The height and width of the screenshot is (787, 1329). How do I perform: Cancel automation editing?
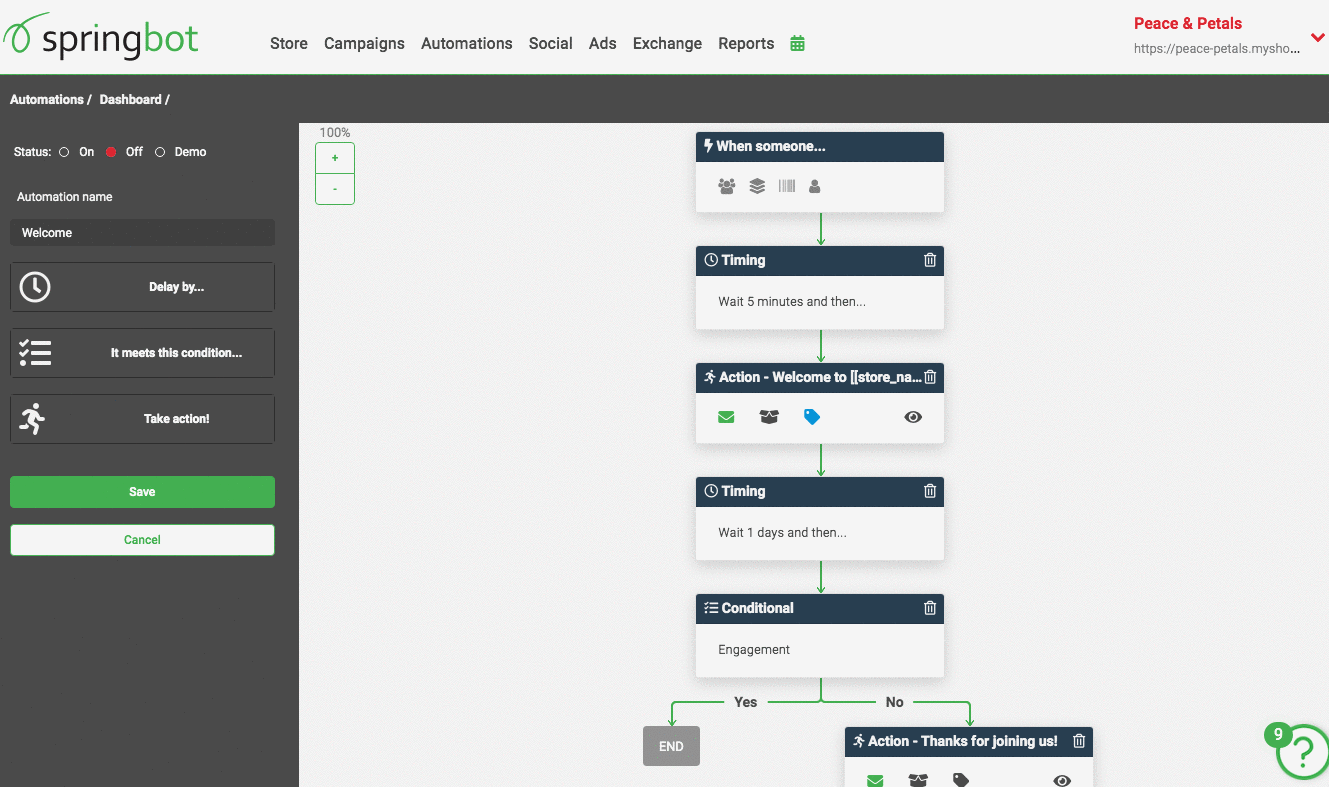pyautogui.click(x=142, y=540)
